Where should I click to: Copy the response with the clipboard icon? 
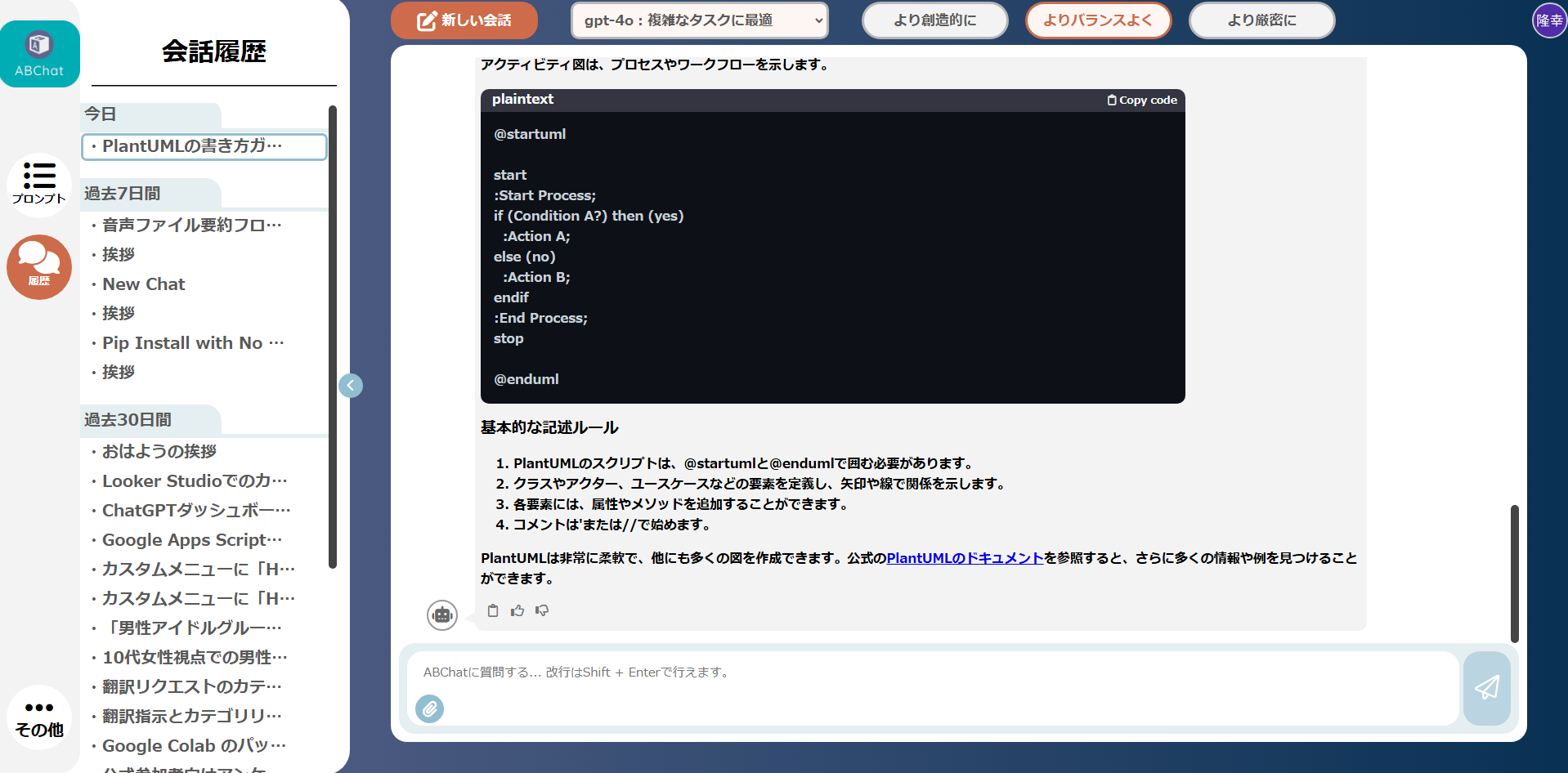(x=493, y=610)
